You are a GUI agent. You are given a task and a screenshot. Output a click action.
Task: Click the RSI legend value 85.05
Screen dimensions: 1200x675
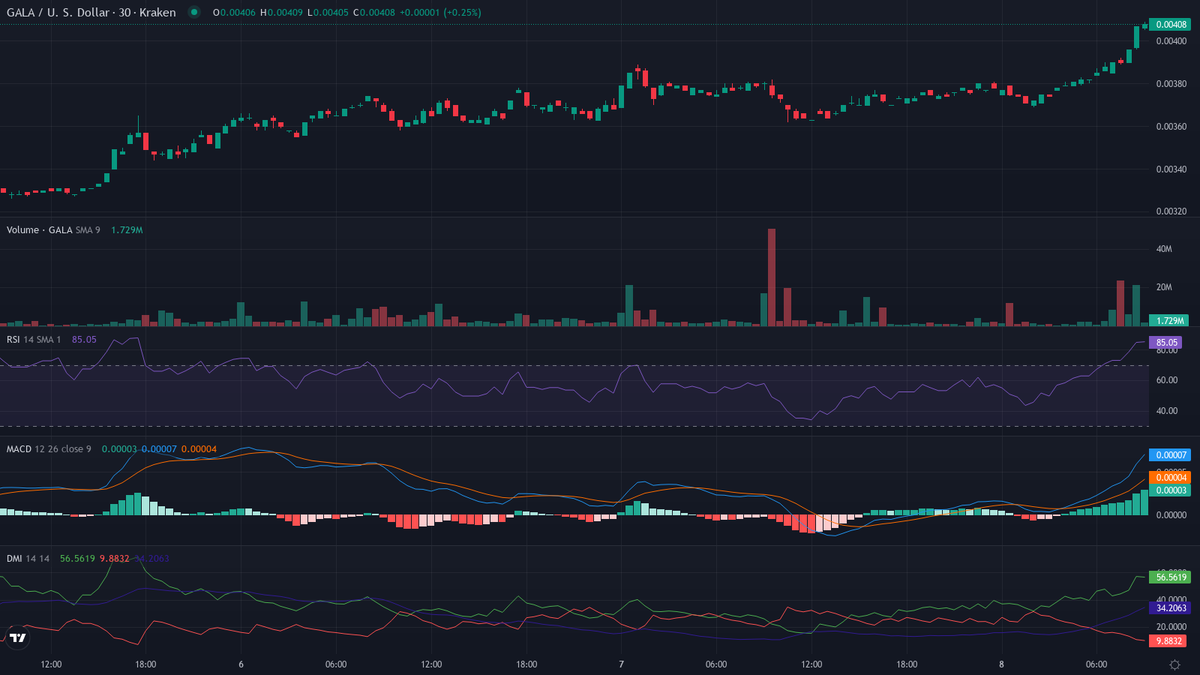click(85, 340)
